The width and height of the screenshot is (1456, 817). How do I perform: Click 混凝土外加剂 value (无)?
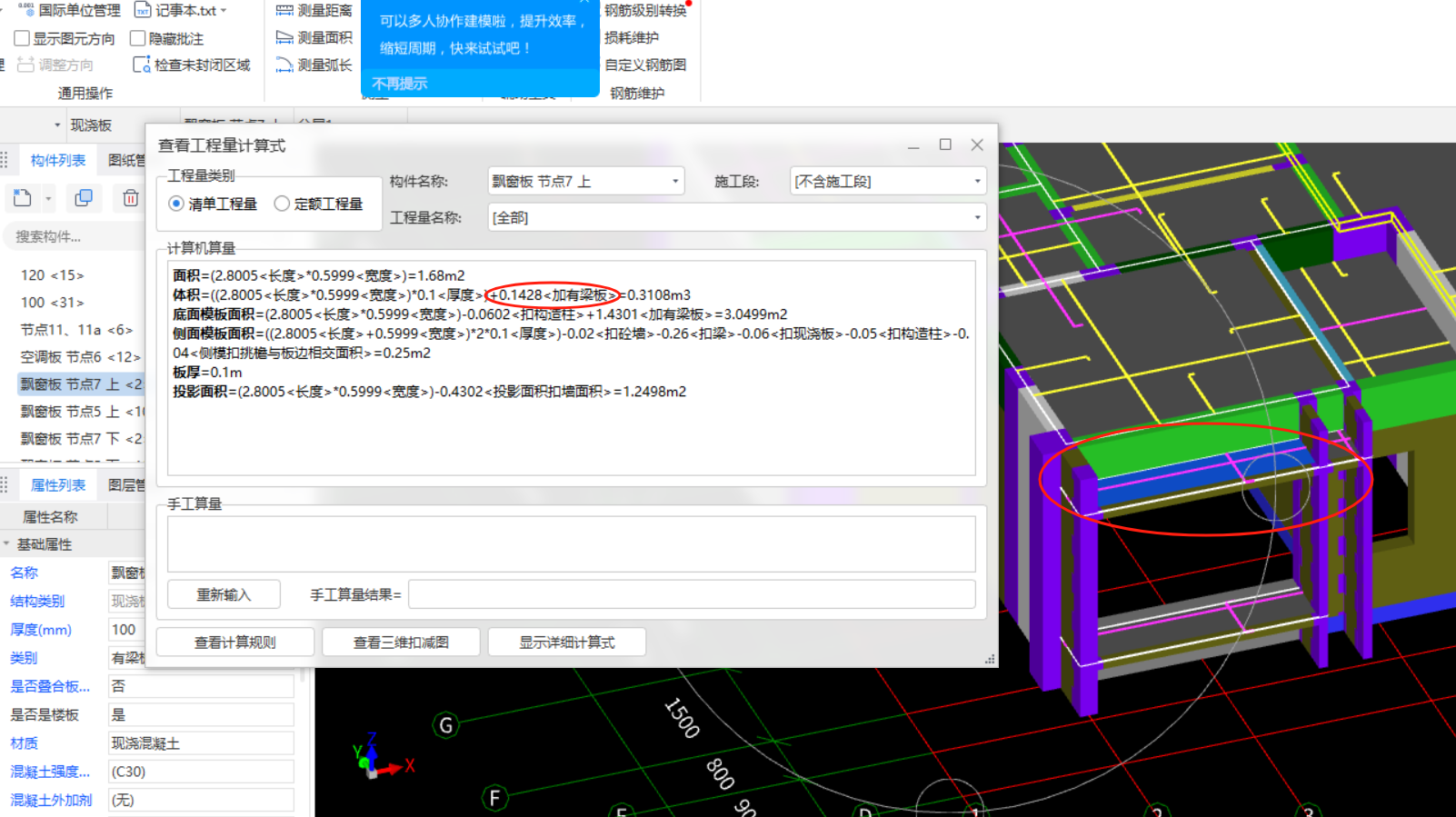coord(201,800)
